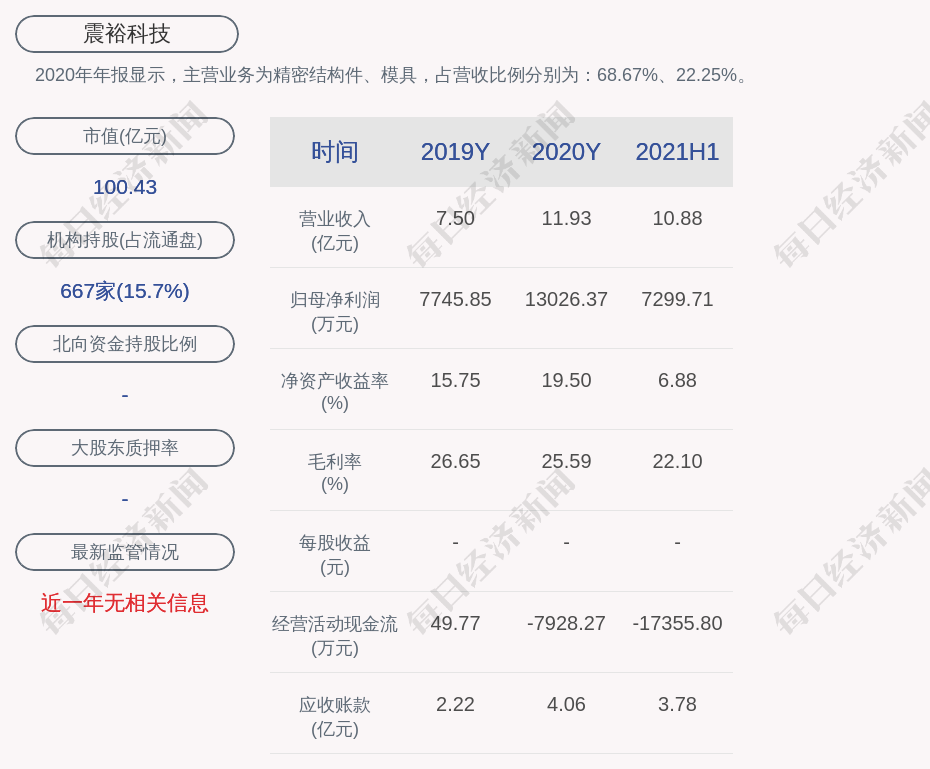930x769 pixels.
Task: Click the 北向资金持股比例 label pill
Action: click(125, 344)
